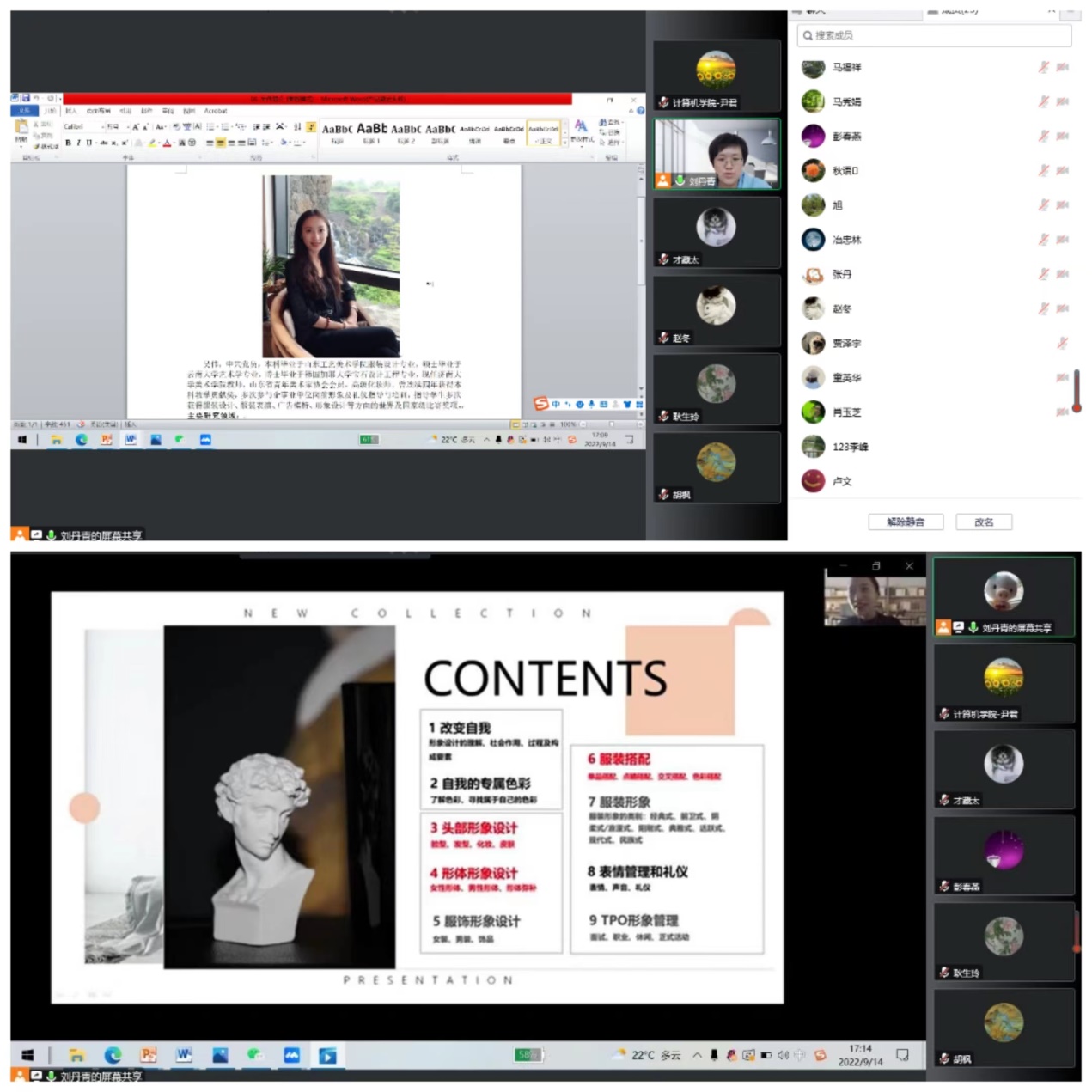Select the blue File tab in Word
Screen dimensions: 1092x1092
[23, 111]
